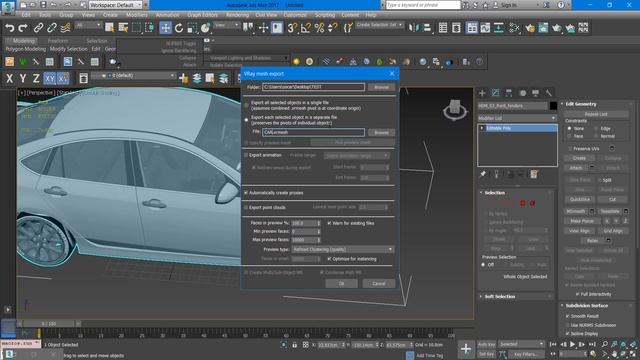Click the yellow V-Ray light icon
This screenshot has width=640, height=360.
tap(296, 62)
